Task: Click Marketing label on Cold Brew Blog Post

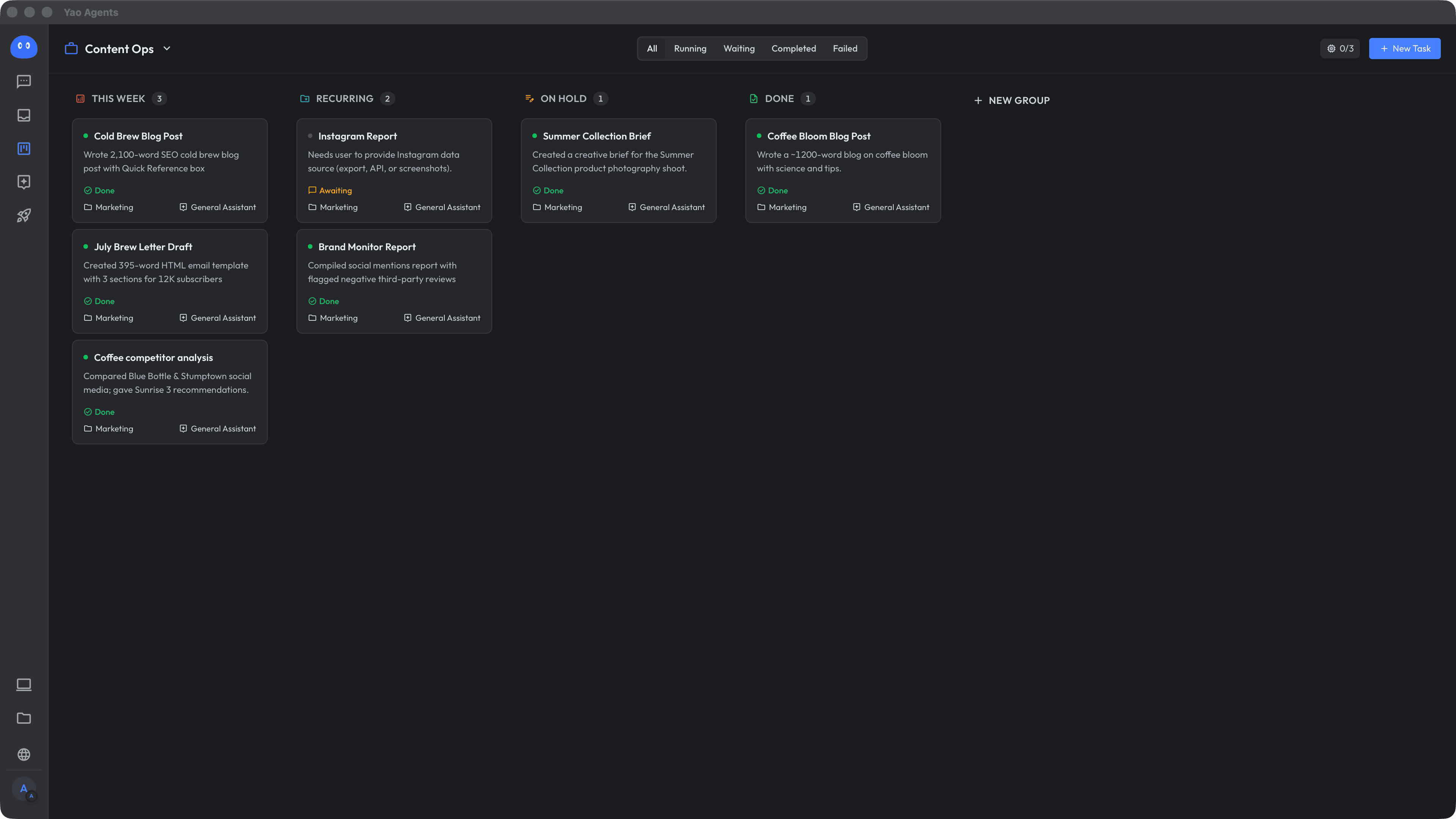Action: click(114, 207)
